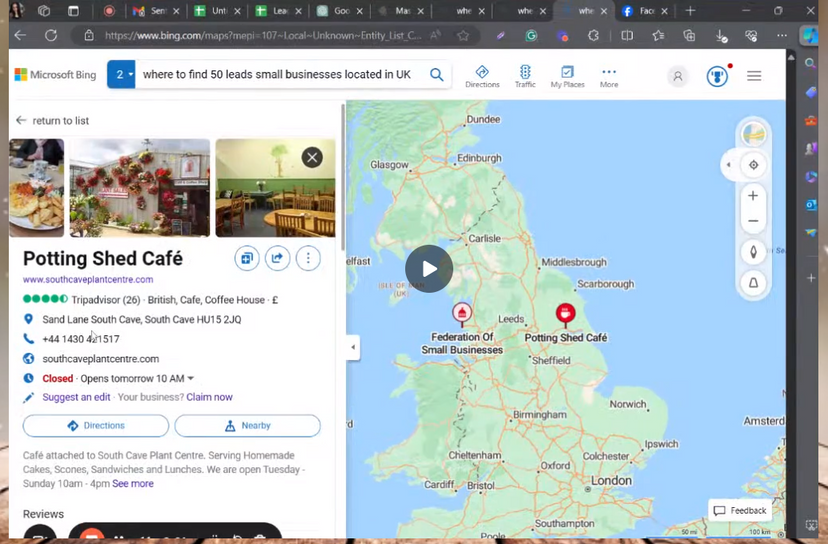Zoom in the map with plus button
Screen dimensions: 828x544
[x=753, y=196]
